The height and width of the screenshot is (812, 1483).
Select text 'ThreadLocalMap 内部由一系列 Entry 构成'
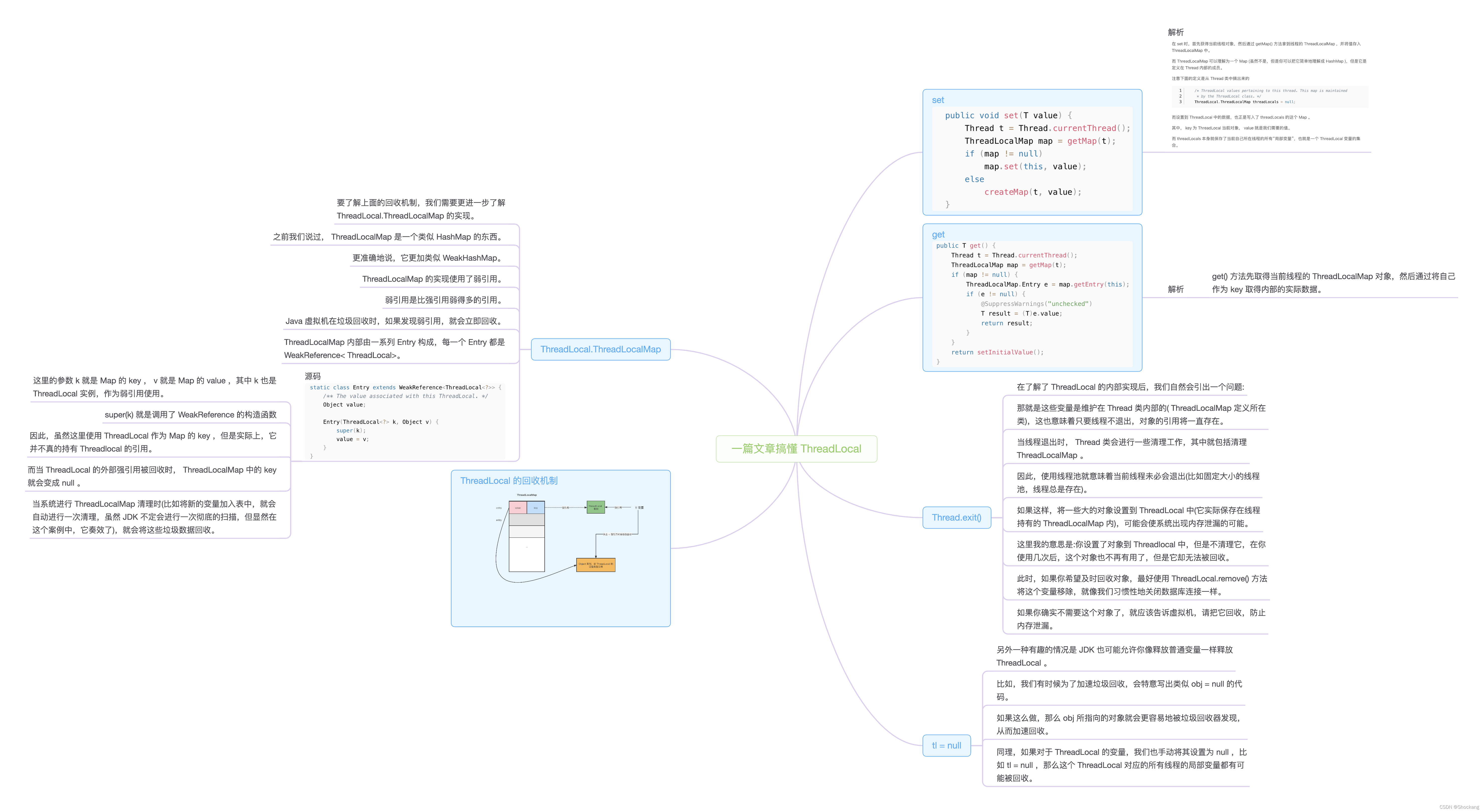359,342
